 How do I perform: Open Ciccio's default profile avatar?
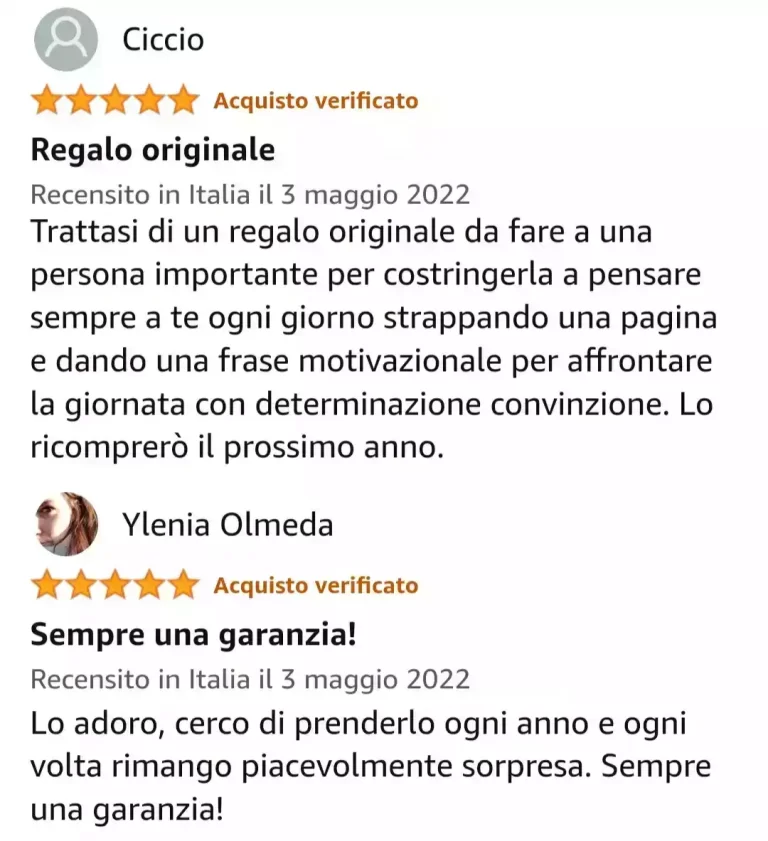point(66,40)
